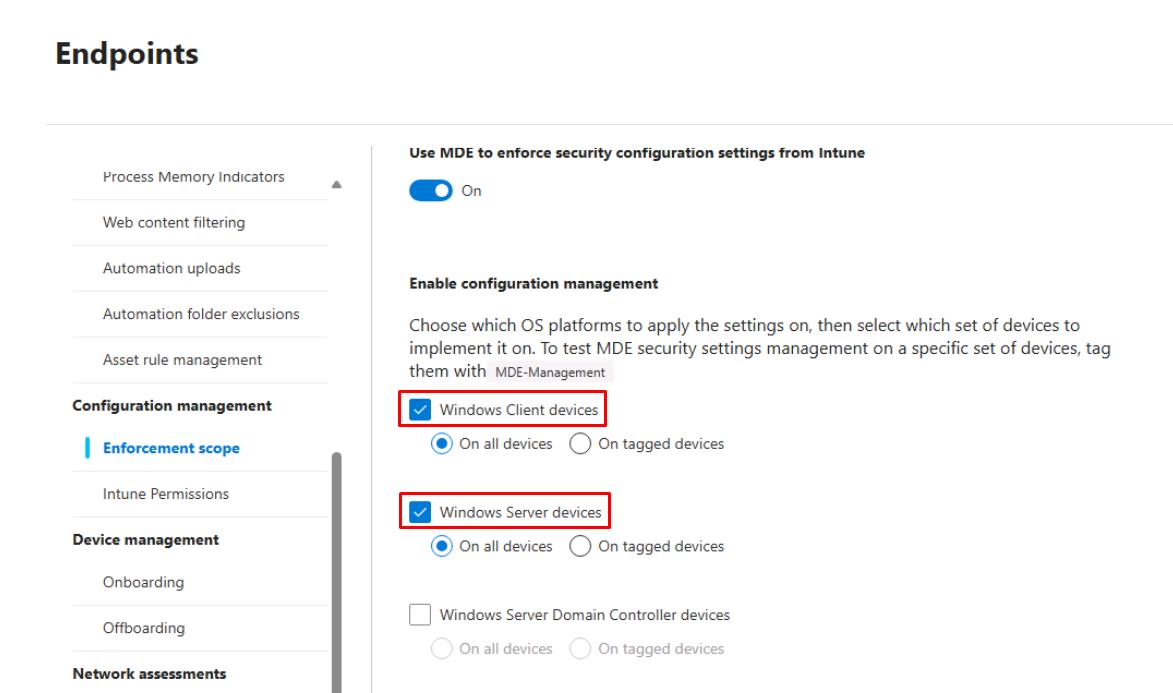The image size is (1173, 693).
Task: Select 'On tagged devices' under Windows Client
Action: click(580, 444)
